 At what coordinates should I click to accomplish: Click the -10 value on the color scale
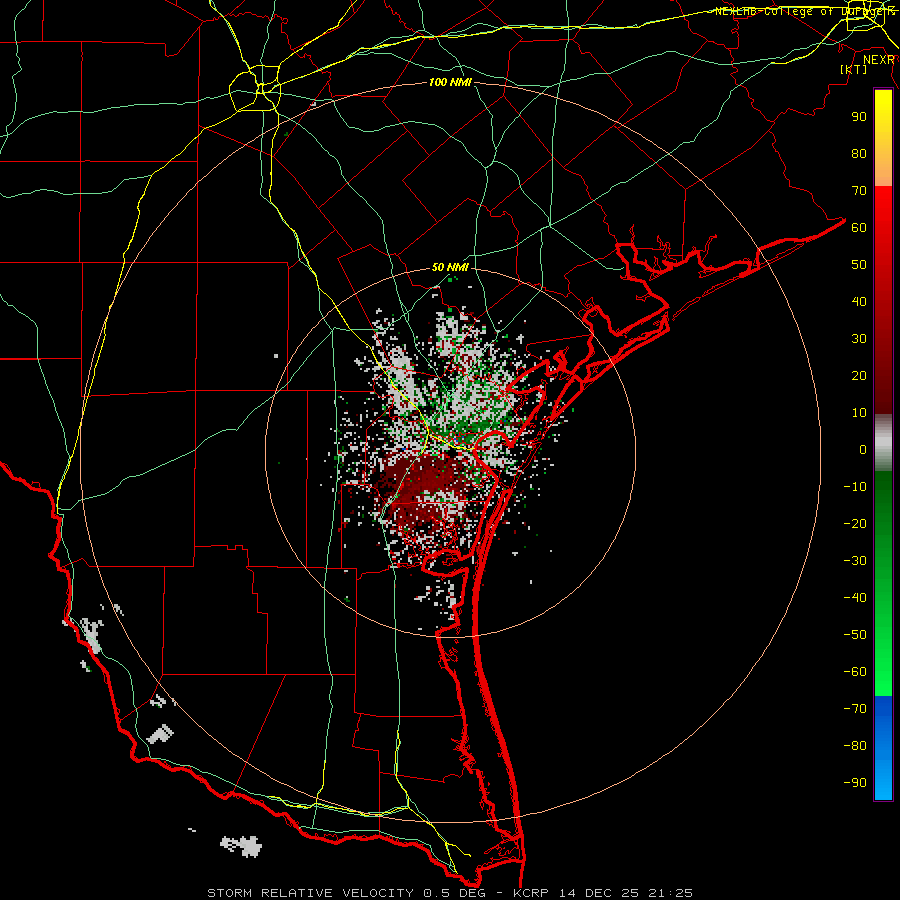coord(855,487)
